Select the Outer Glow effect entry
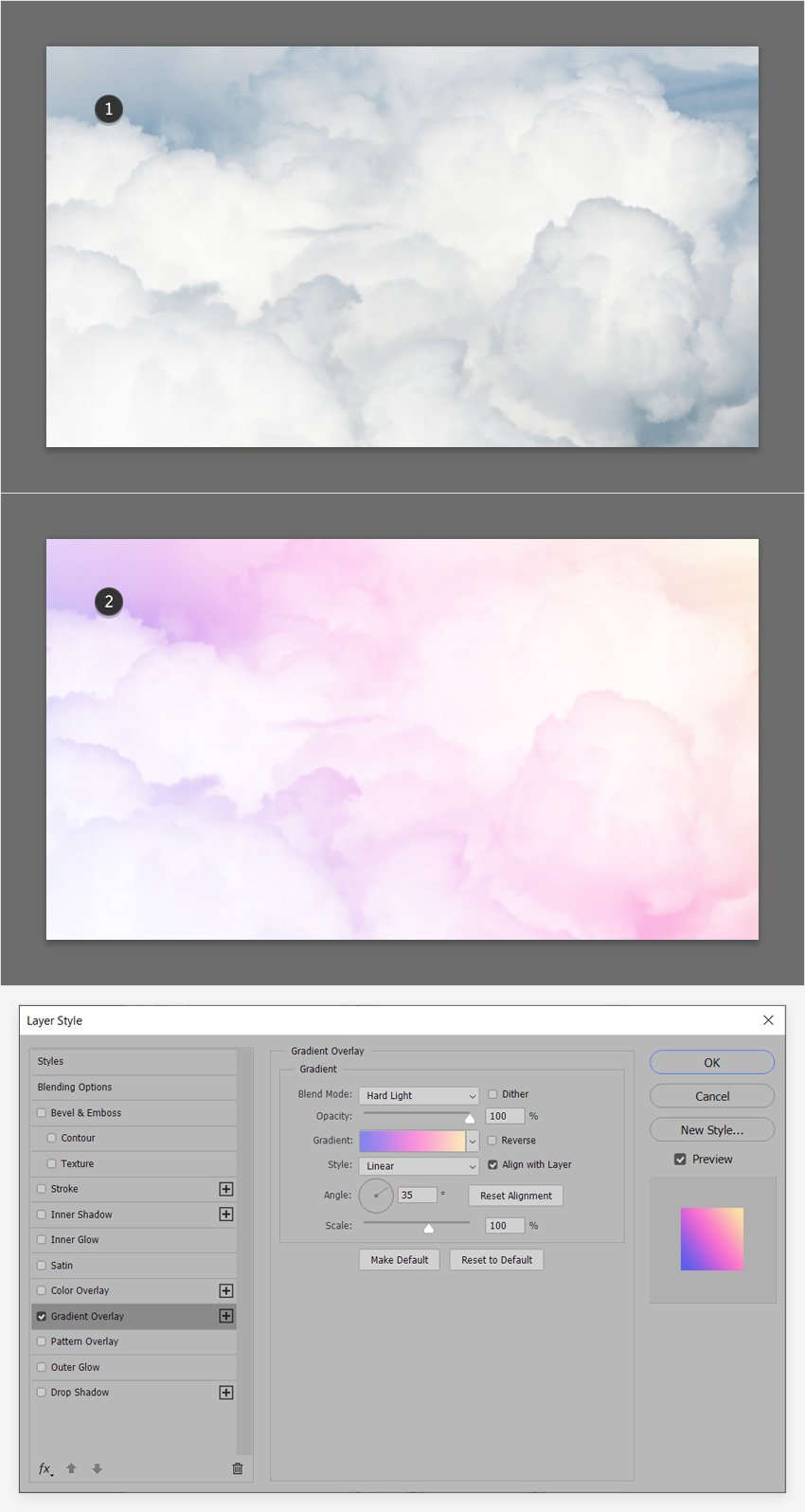 tap(134, 1367)
